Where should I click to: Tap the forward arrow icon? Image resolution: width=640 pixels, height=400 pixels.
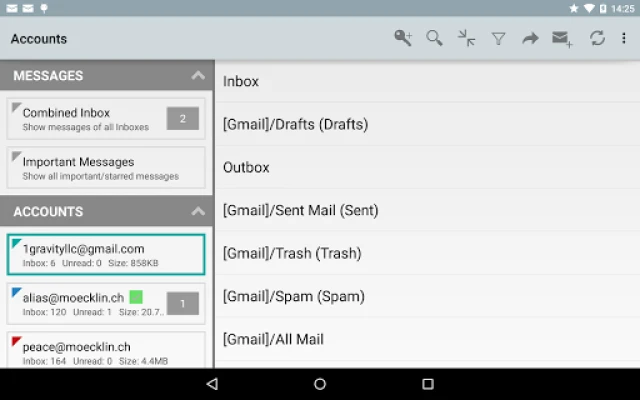click(530, 39)
